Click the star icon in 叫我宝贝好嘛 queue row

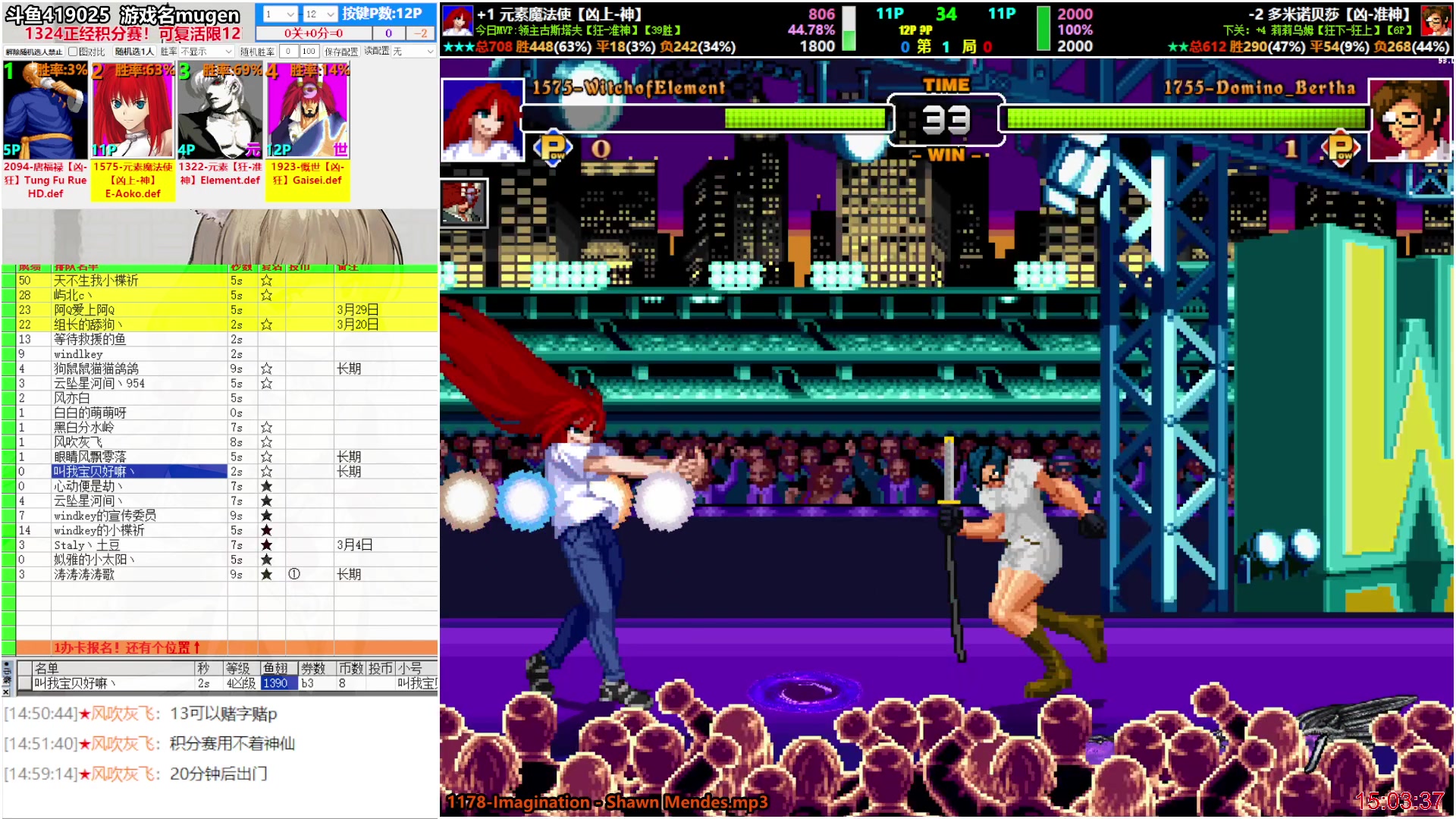[266, 472]
